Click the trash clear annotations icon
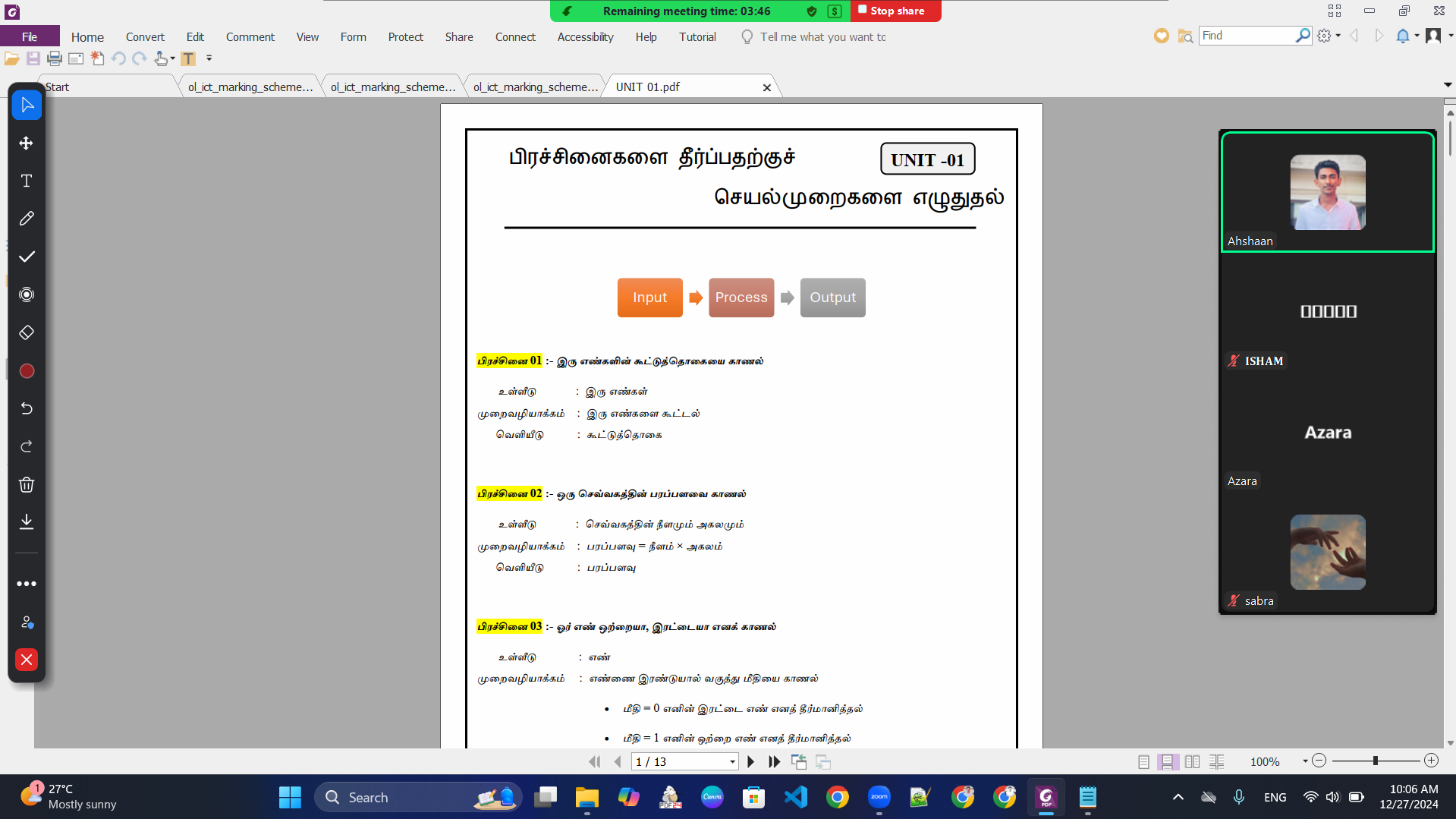 pos(27,485)
